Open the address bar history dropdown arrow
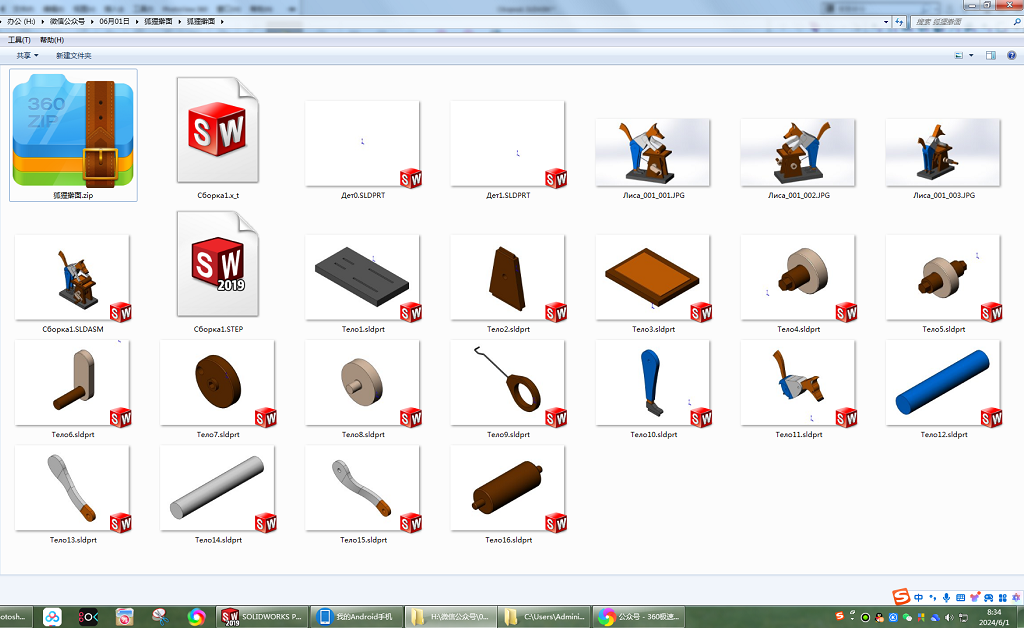The width and height of the screenshot is (1024, 628). coord(886,22)
